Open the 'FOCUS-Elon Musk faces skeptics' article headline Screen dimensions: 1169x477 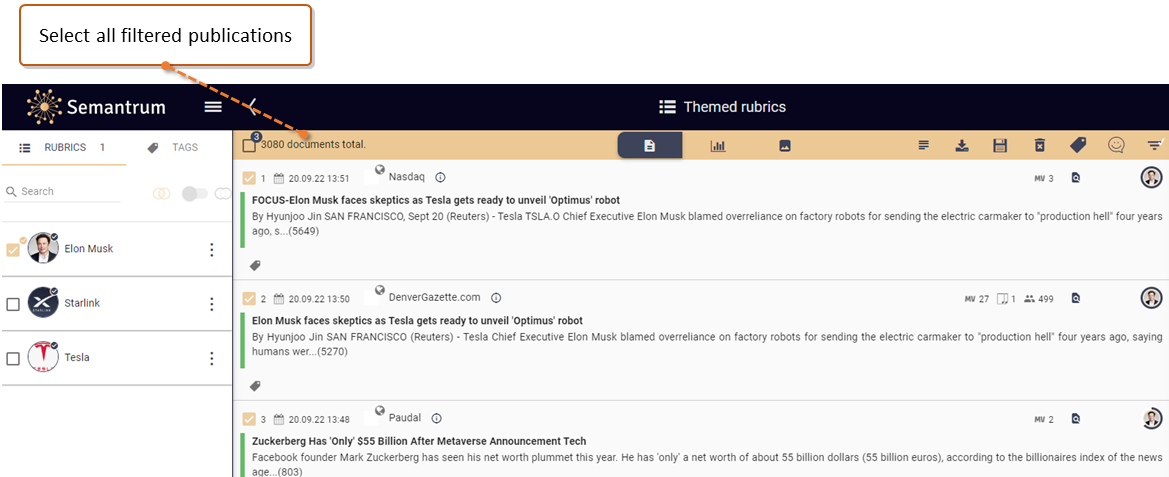point(436,200)
